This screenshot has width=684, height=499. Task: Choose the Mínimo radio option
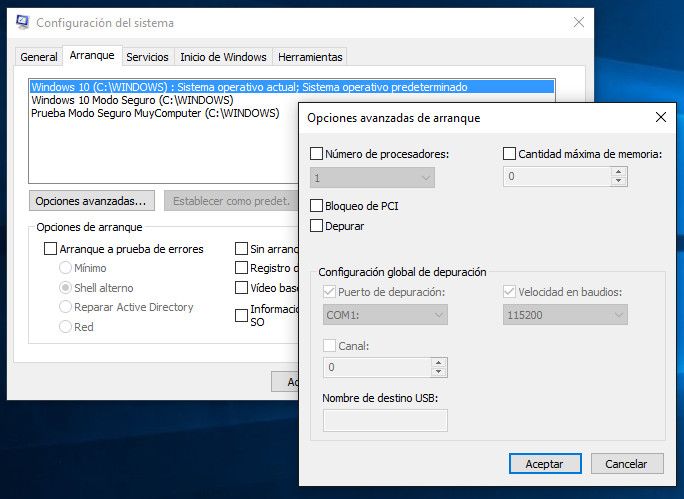point(65,267)
